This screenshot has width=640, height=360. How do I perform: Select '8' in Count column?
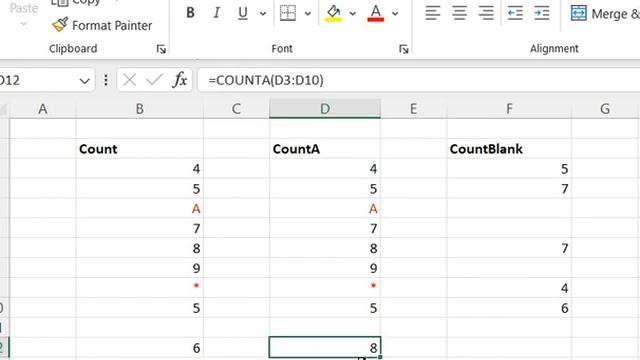140,248
